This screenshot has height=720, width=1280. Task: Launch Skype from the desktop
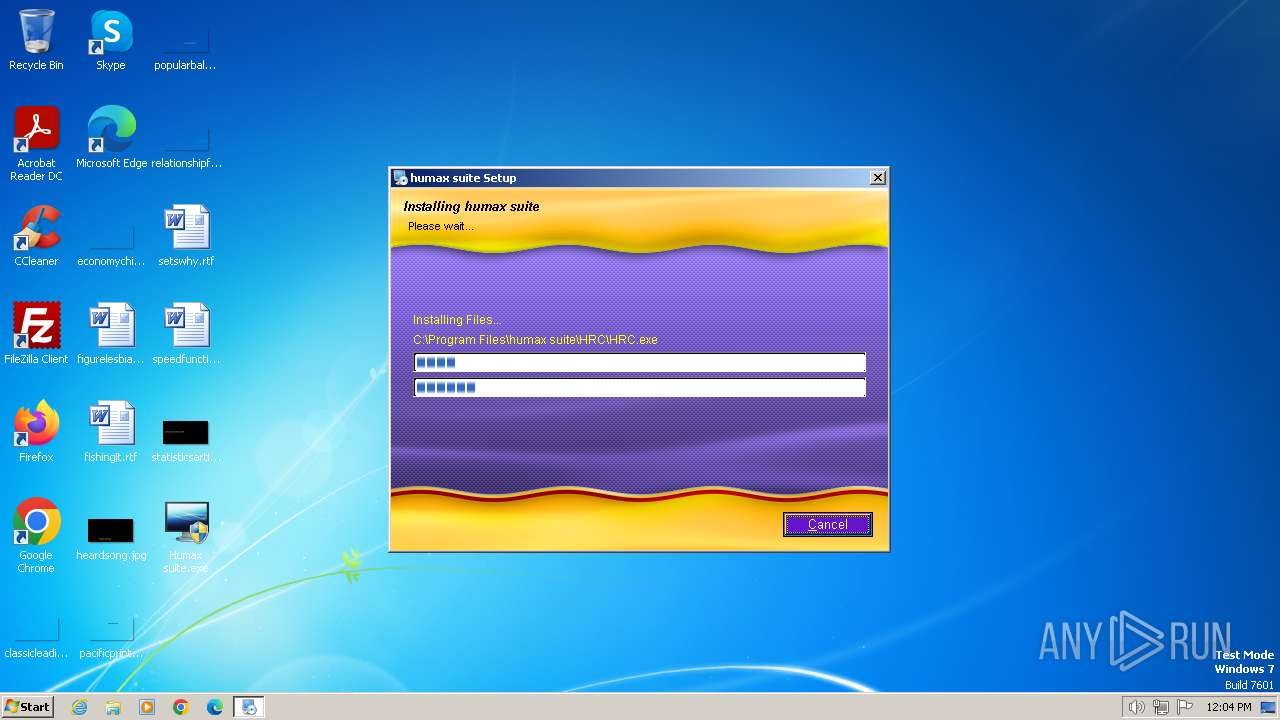(x=111, y=40)
